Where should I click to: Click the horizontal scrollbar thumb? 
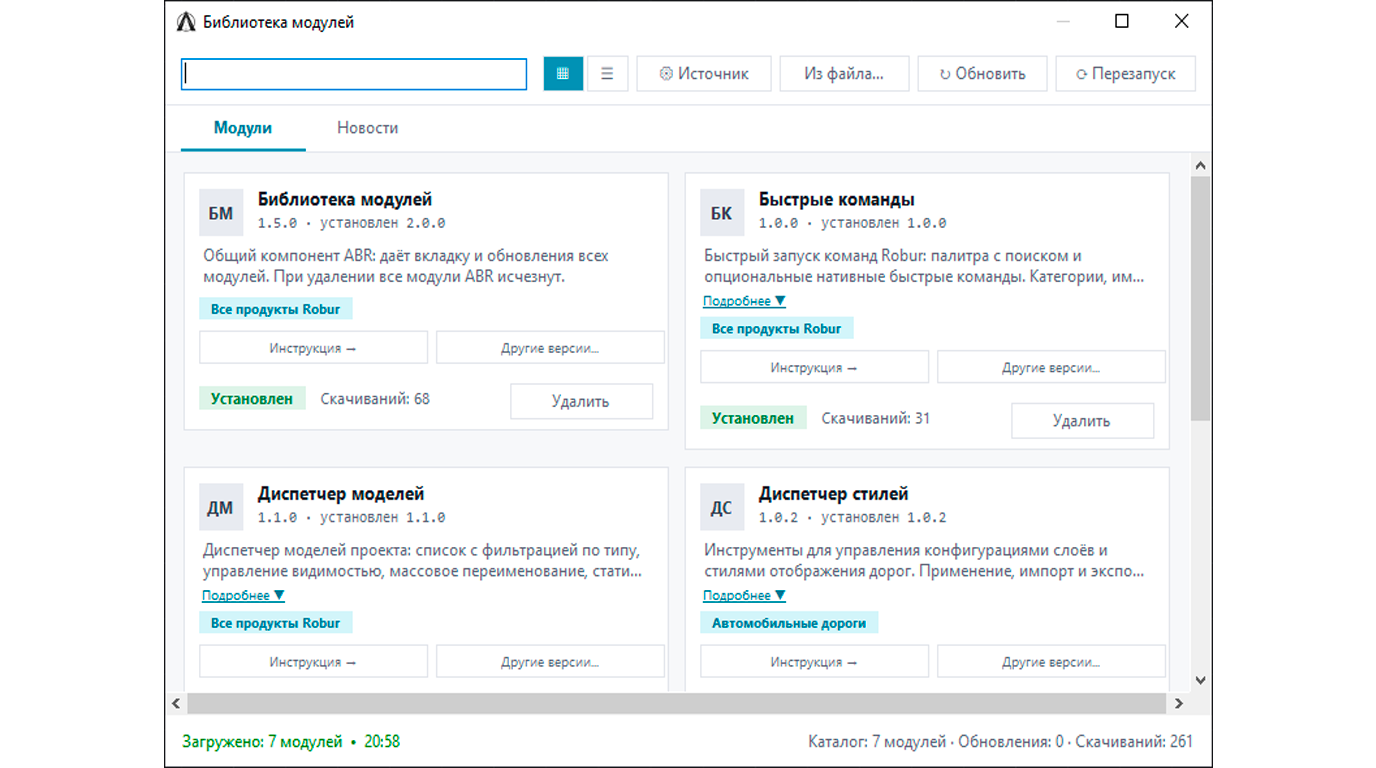[676, 703]
